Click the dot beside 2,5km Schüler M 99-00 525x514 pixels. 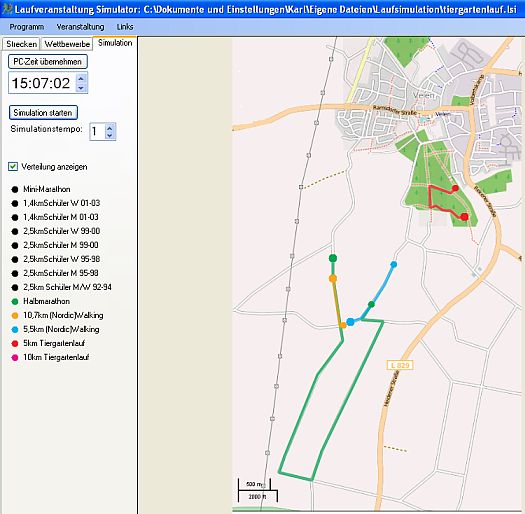(x=15, y=245)
